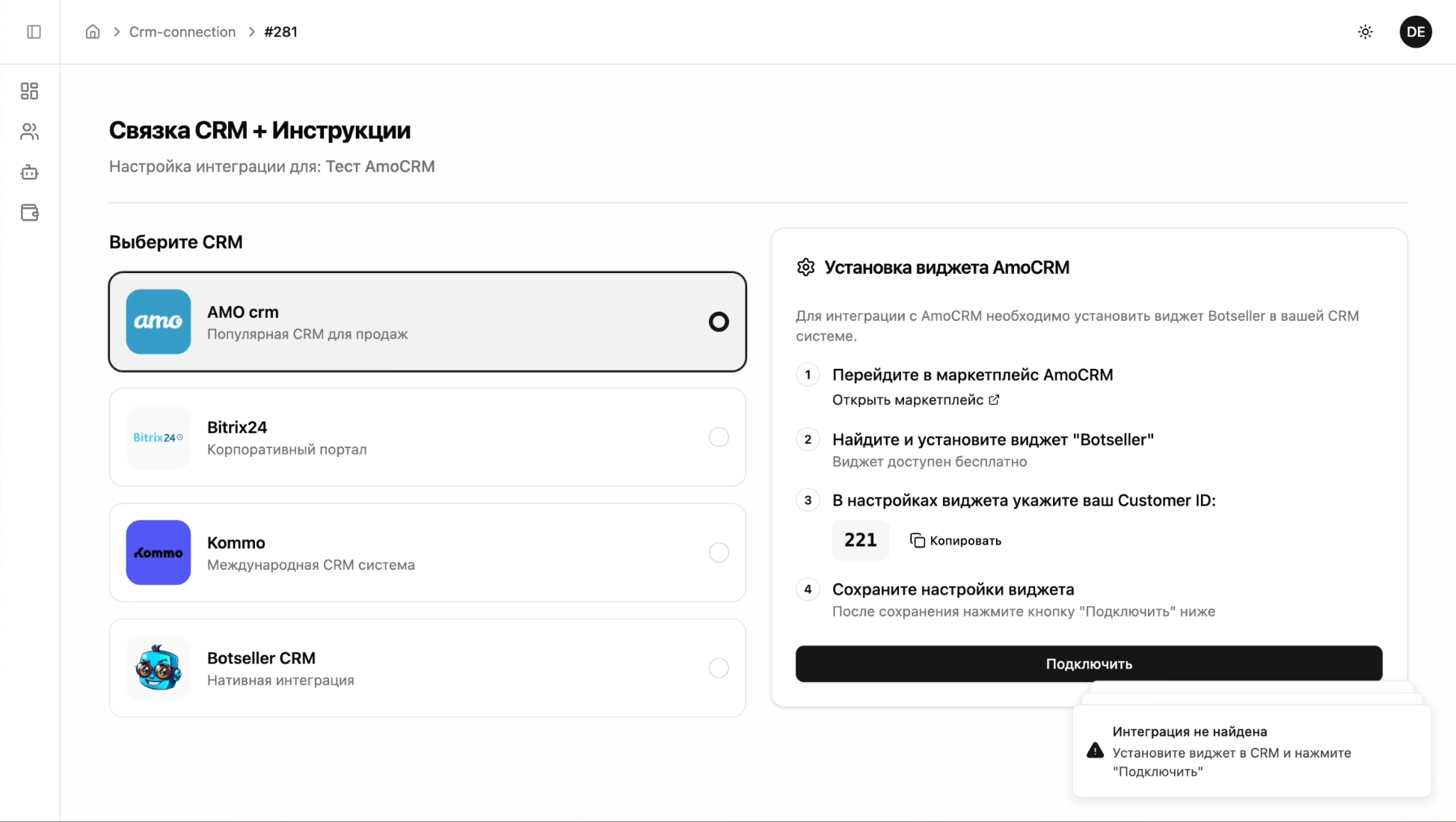1456x822 pixels.
Task: Switch theme with the sun icon
Action: point(1365,32)
